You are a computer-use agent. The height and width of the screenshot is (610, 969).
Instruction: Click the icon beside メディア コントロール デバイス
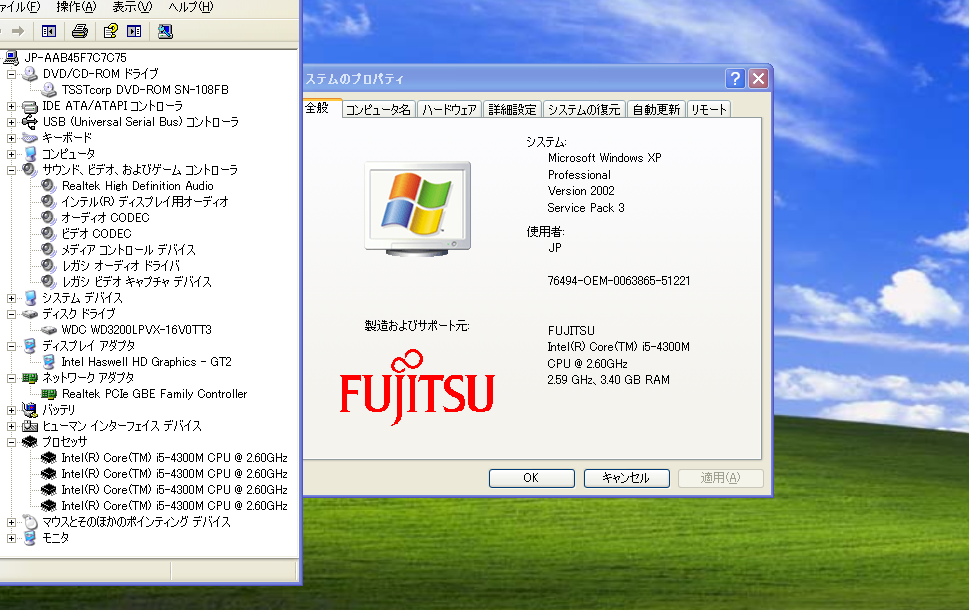49,250
